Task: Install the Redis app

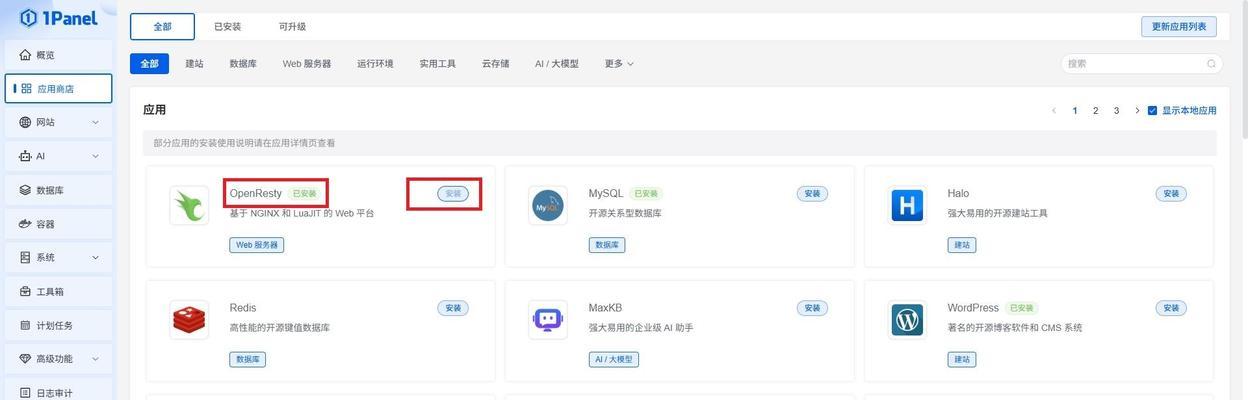Action: [453, 308]
